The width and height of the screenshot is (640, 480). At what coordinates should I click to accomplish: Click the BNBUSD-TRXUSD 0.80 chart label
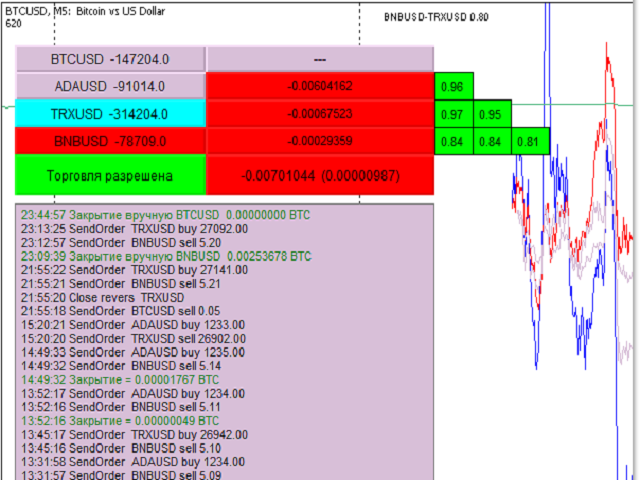[436, 17]
